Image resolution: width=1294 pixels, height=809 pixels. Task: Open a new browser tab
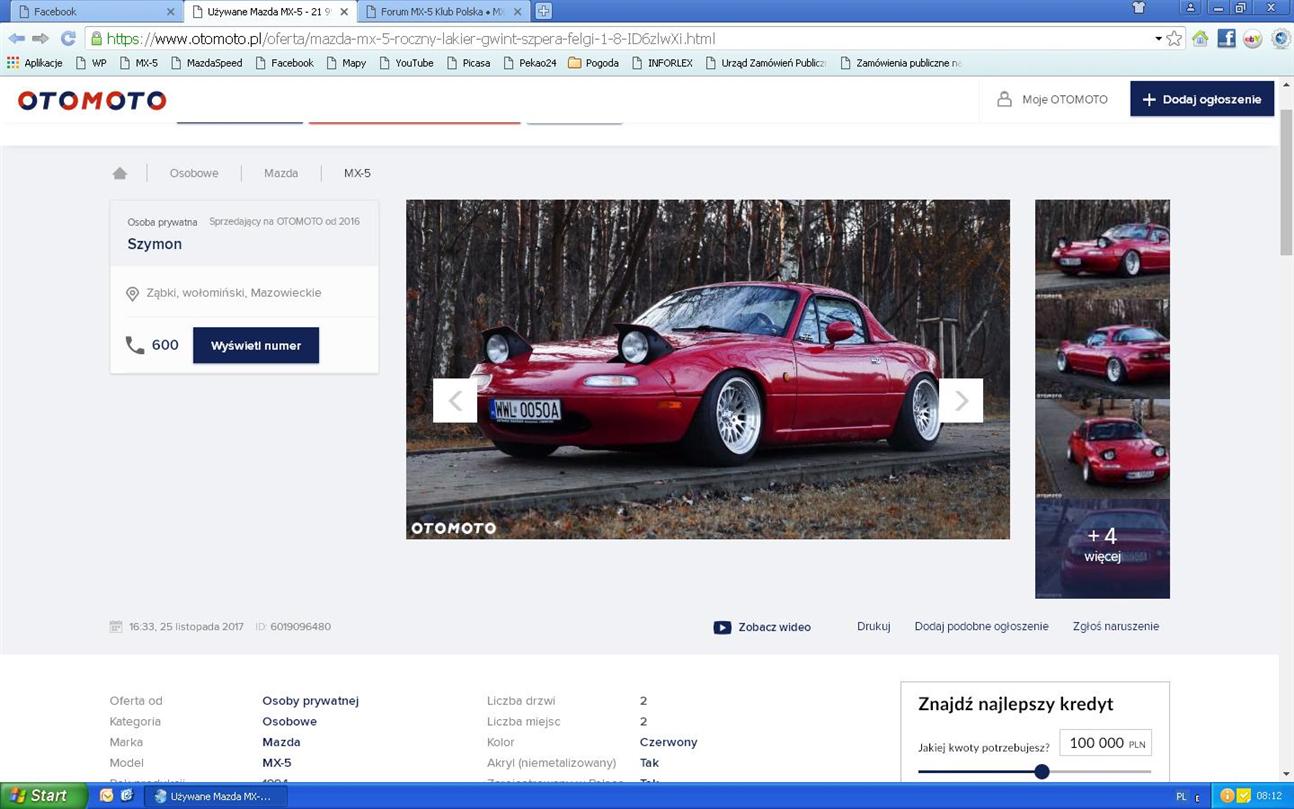click(x=543, y=11)
